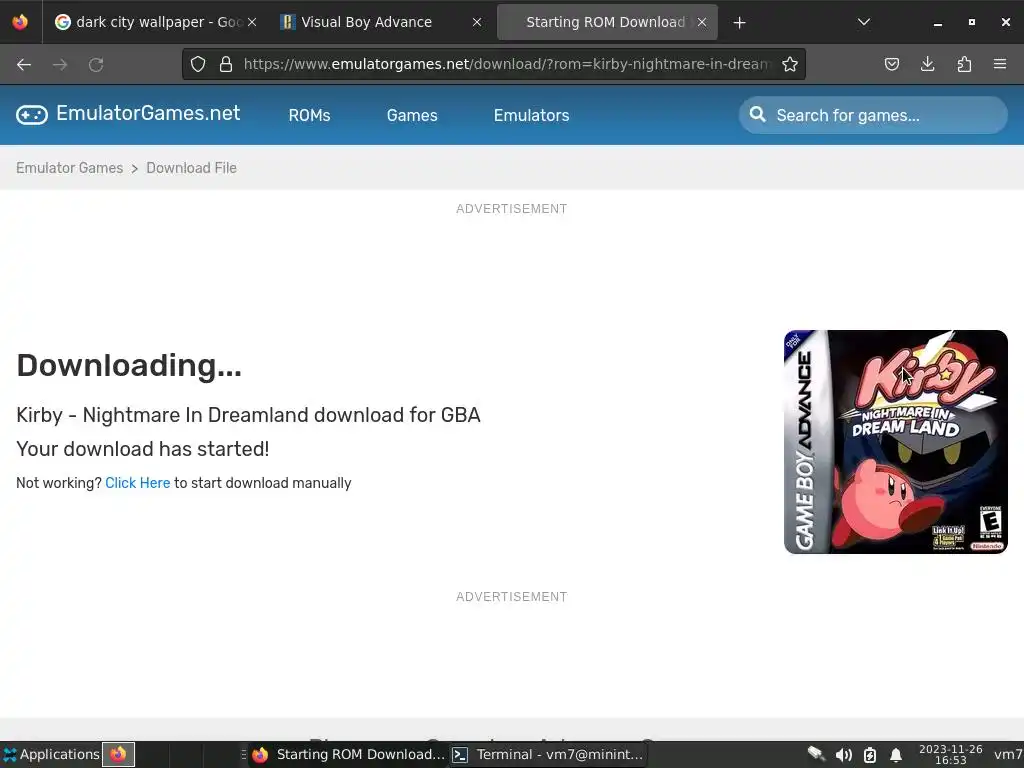Expand the list all tabs dropdown
Image resolution: width=1024 pixels, height=768 pixels.
(x=863, y=22)
